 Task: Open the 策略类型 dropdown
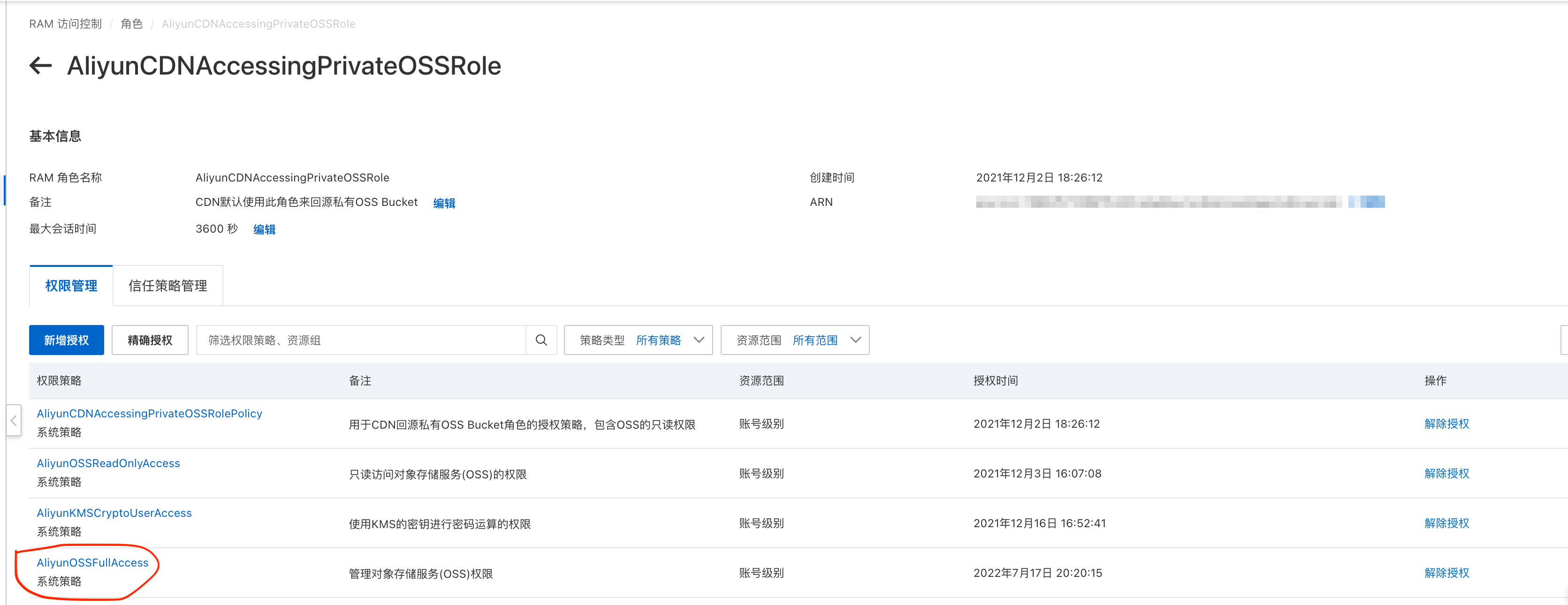pyautogui.click(x=638, y=340)
